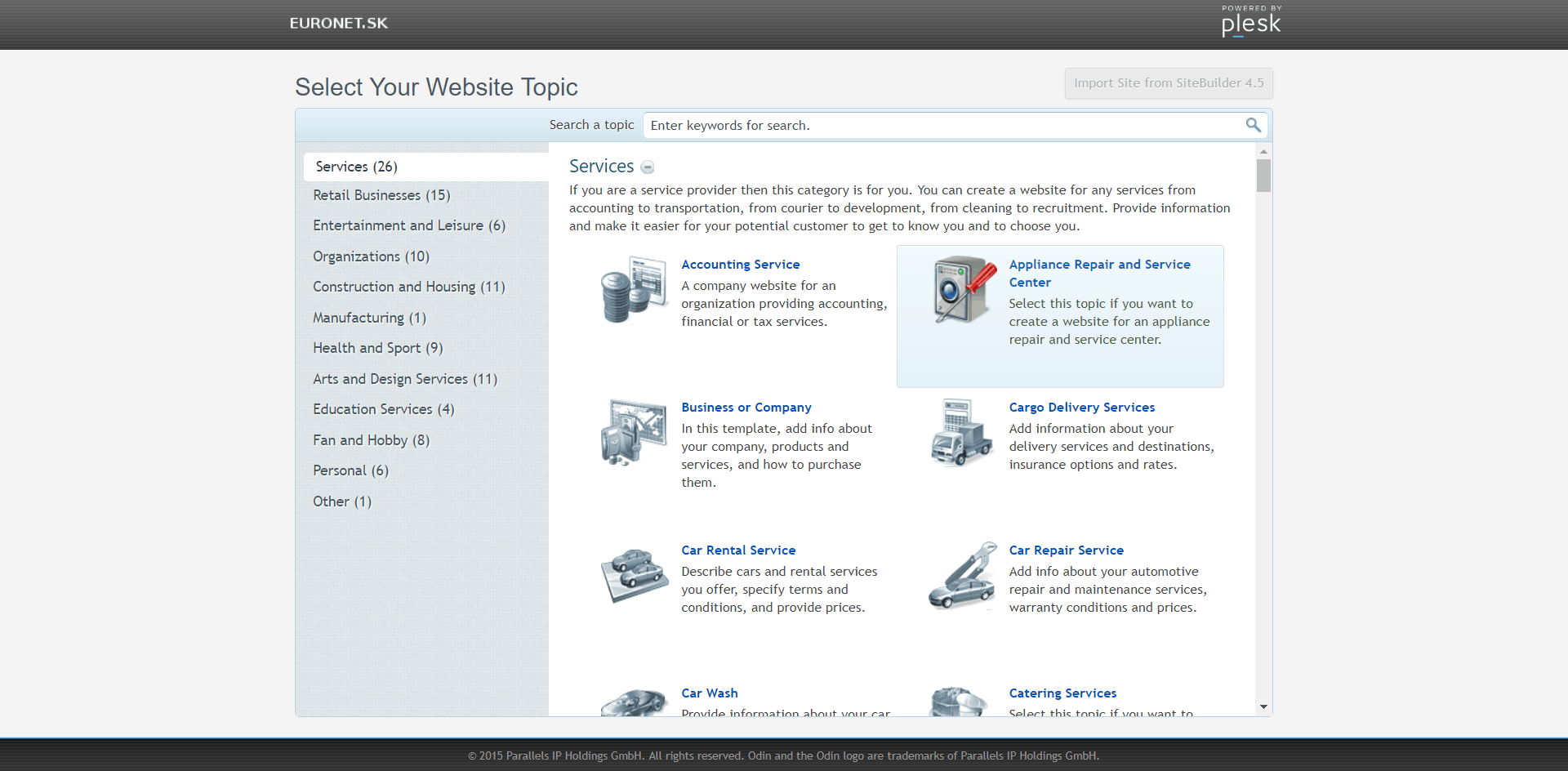1568x771 pixels.
Task: Click the Accounting Service coins icon
Action: 635,290
